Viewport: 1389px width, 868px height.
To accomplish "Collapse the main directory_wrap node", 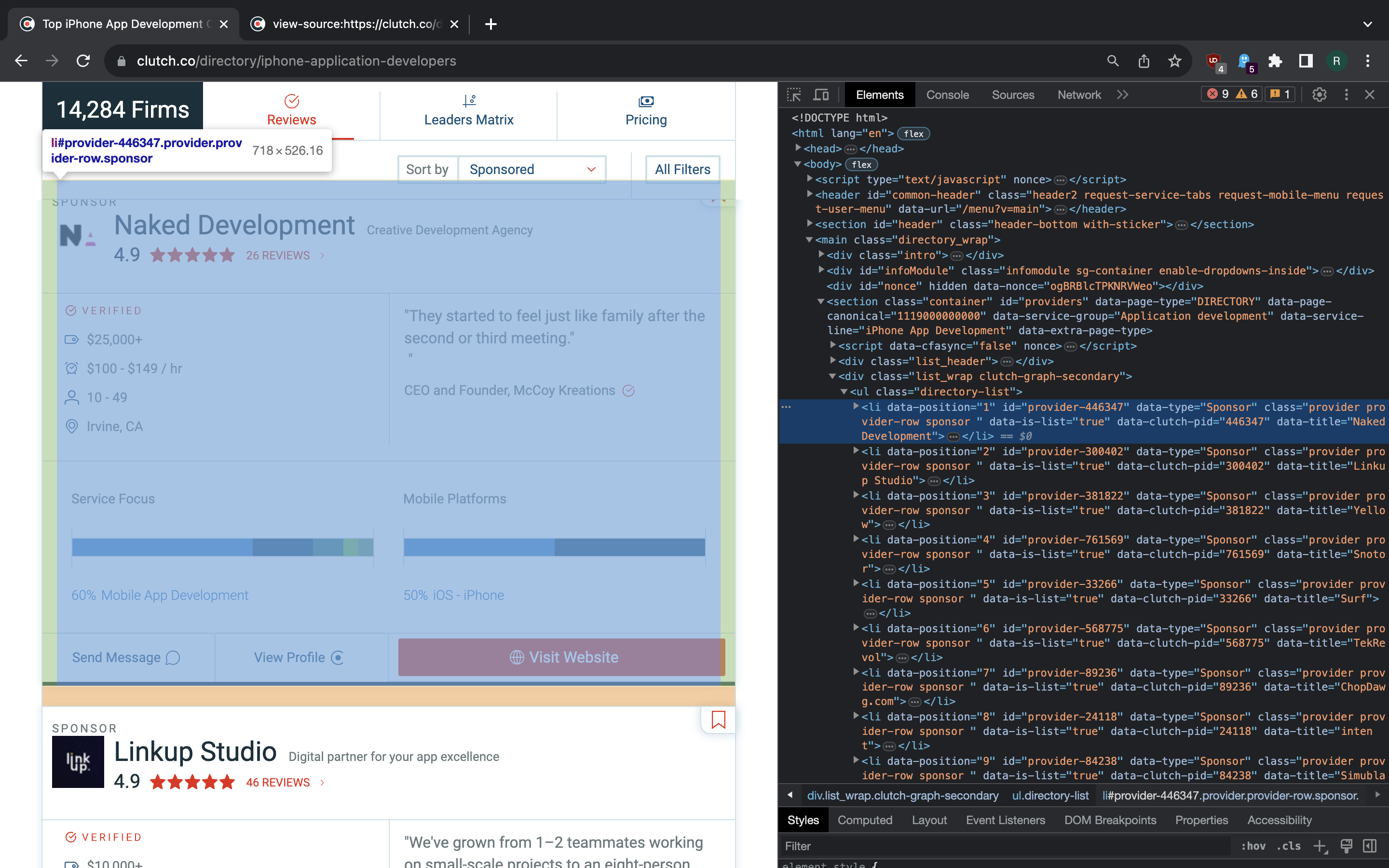I will [809, 240].
